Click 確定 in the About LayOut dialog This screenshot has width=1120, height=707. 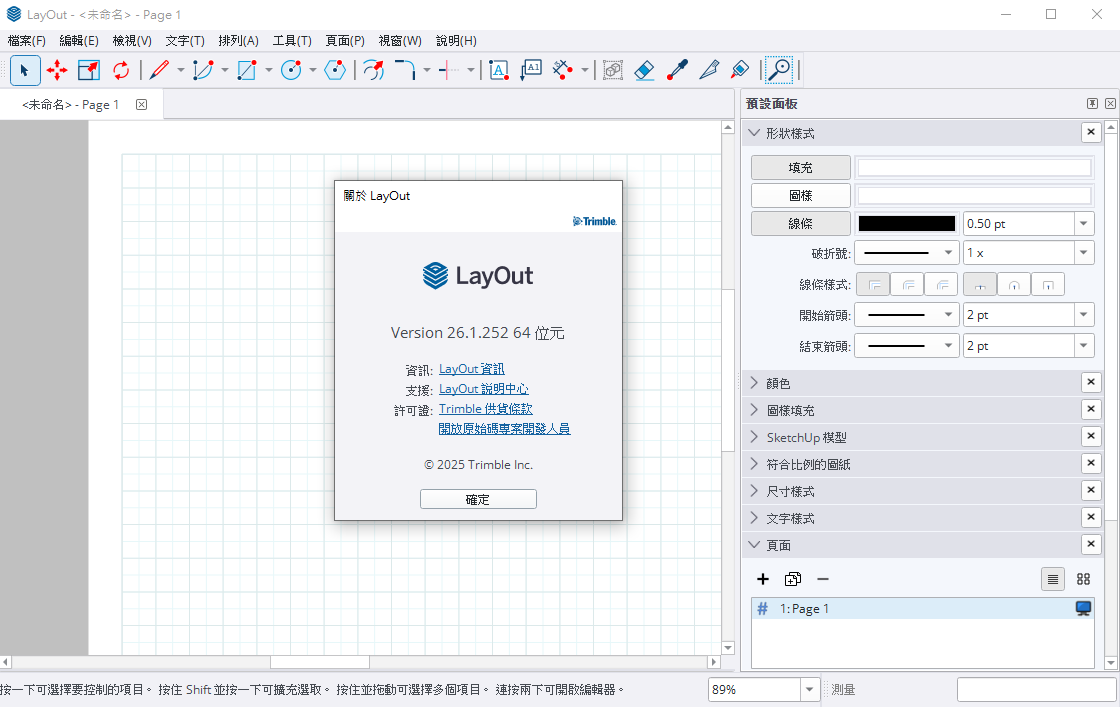478,499
